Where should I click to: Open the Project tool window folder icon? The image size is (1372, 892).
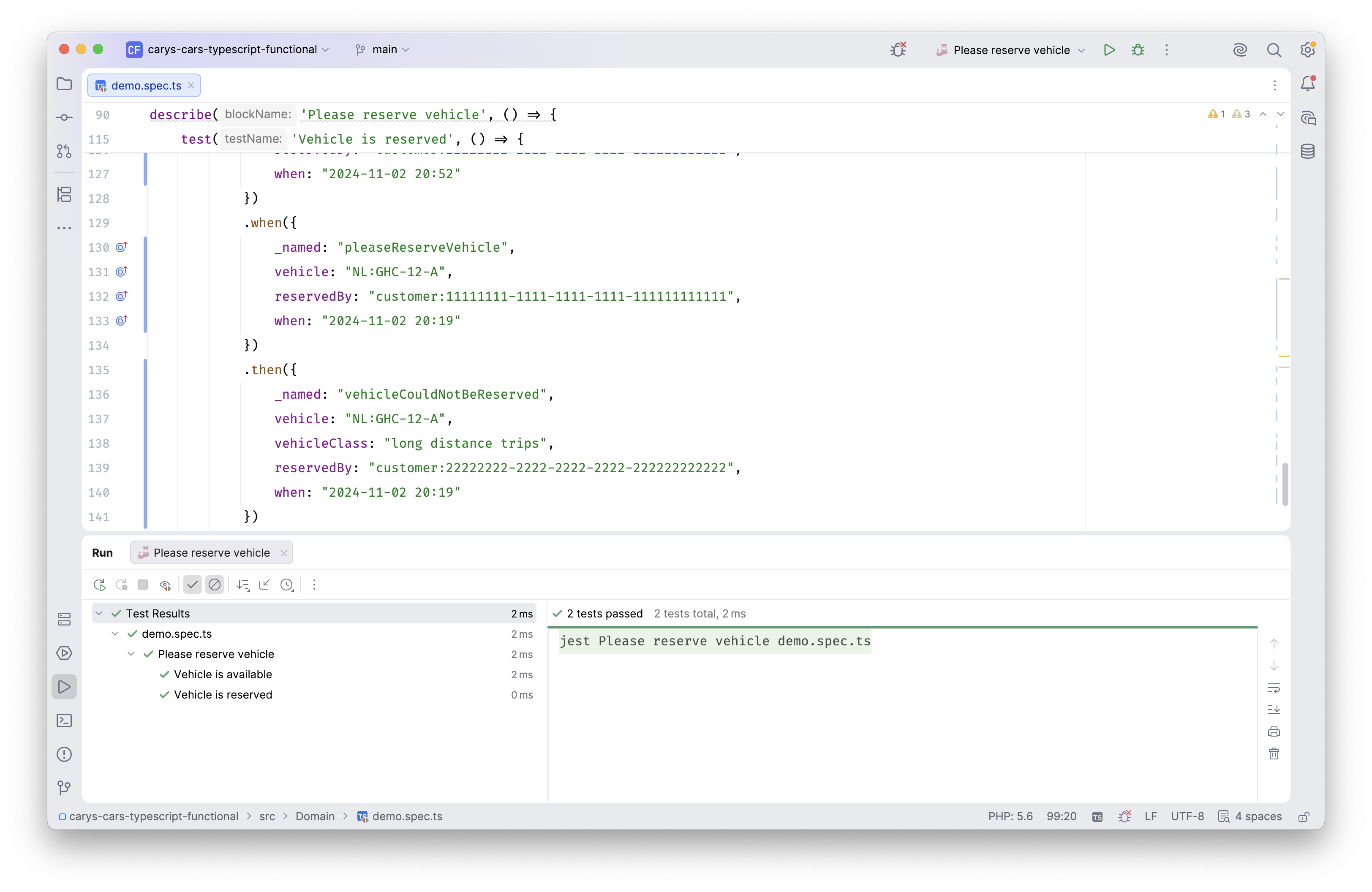coord(64,84)
